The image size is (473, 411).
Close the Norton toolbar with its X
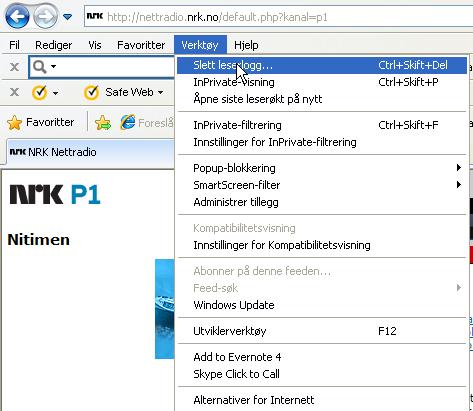14,92
